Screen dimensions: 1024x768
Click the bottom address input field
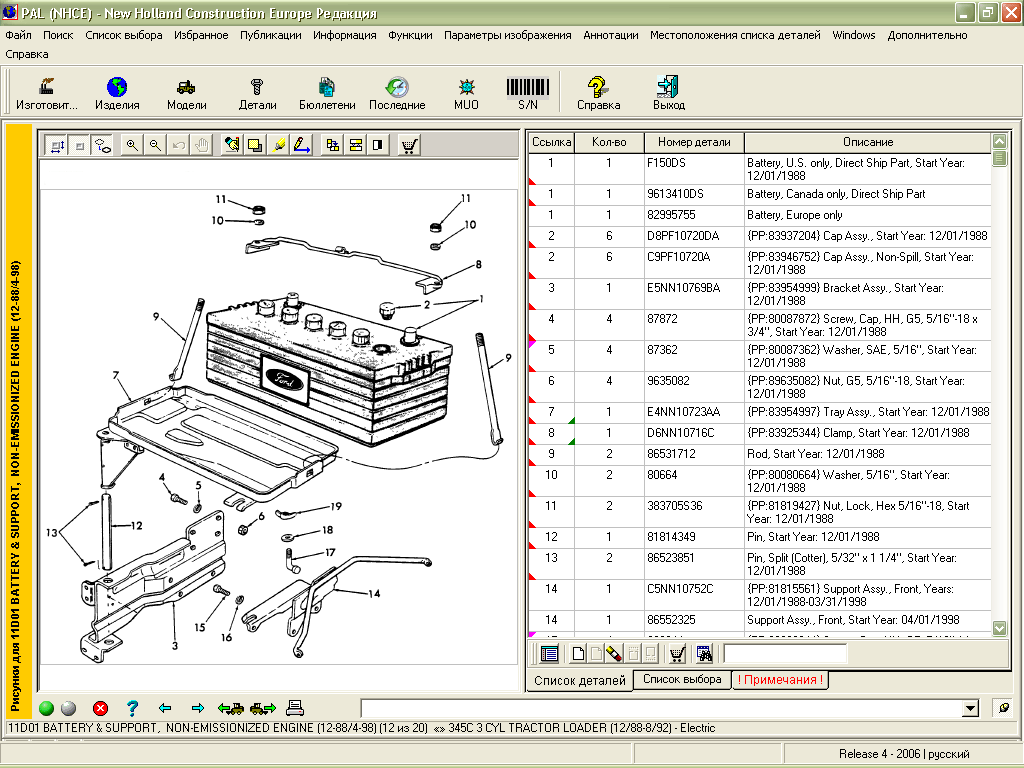pyautogui.click(x=662, y=709)
